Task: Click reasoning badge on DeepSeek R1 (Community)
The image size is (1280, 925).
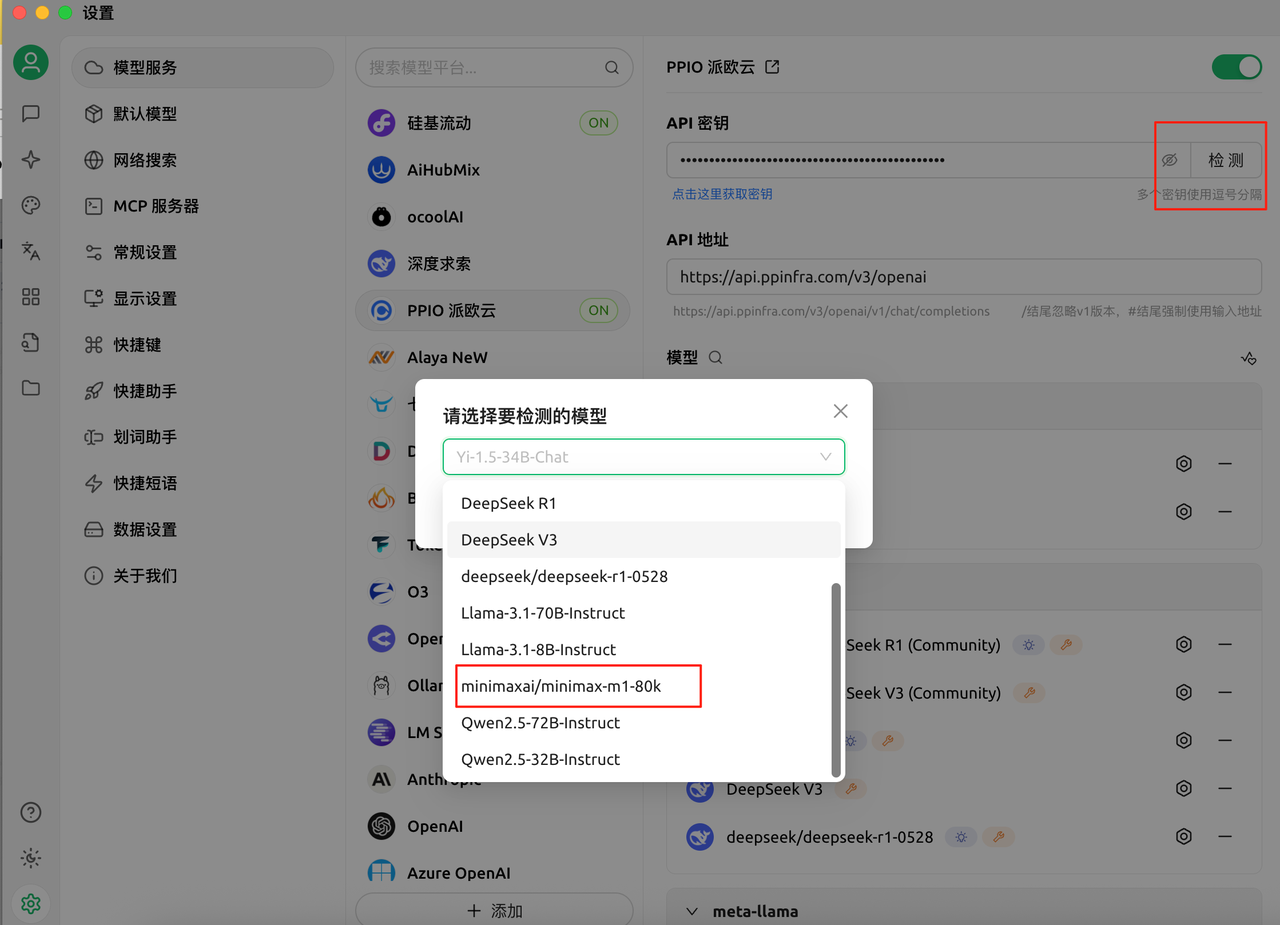Action: 1028,645
